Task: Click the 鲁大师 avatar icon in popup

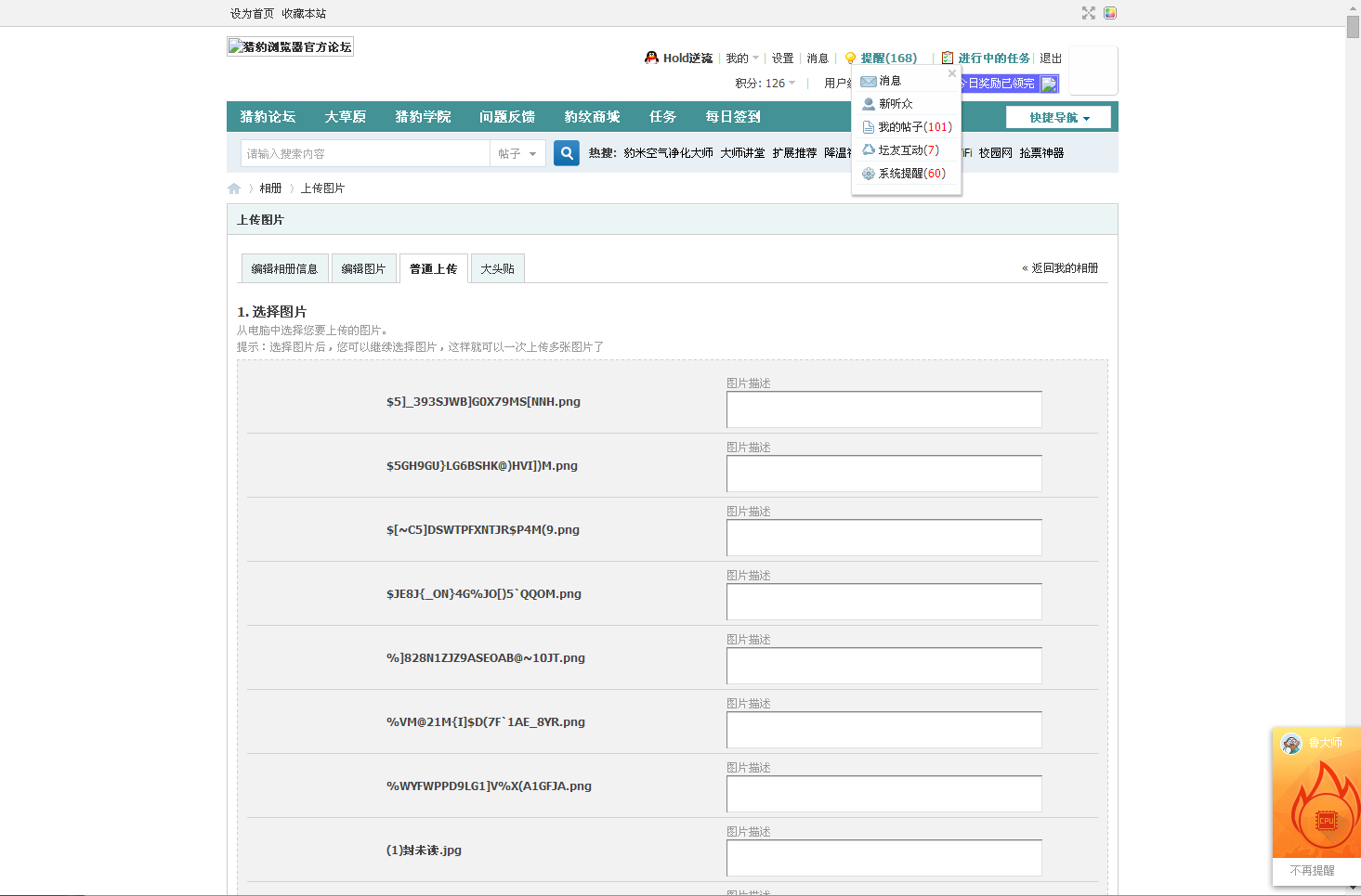Action: click(x=1291, y=743)
